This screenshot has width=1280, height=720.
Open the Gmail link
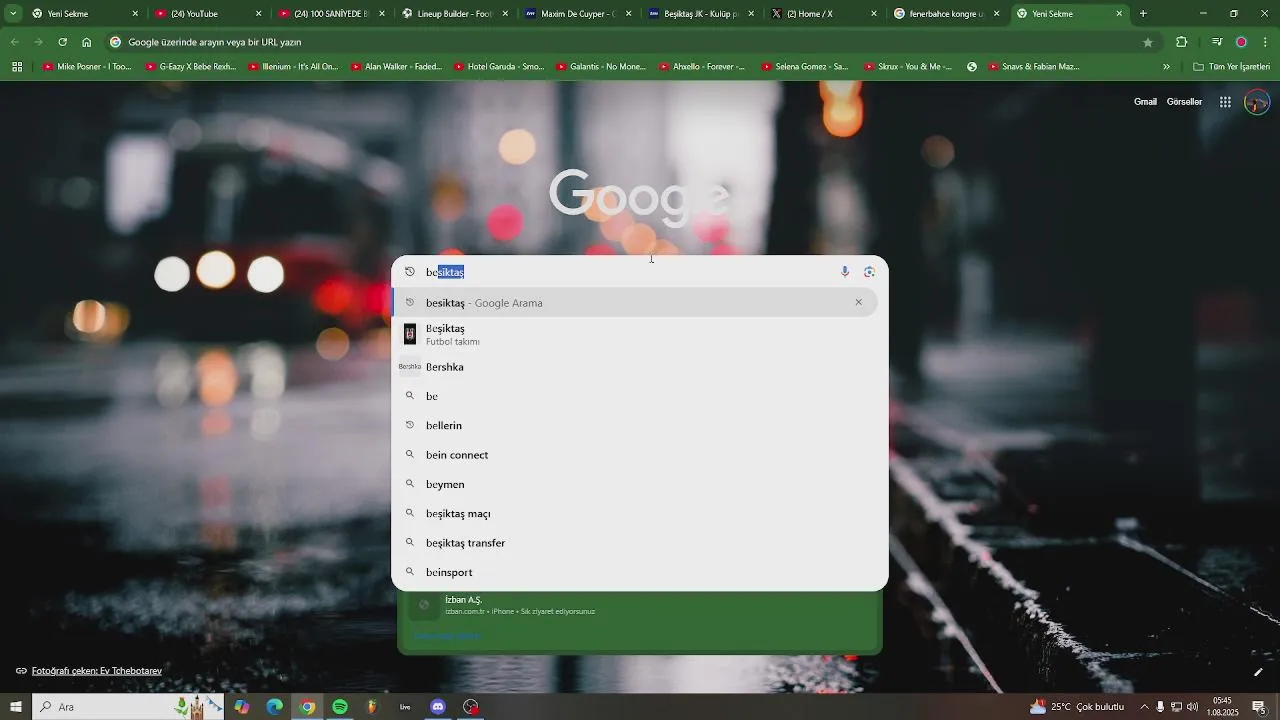tap(1145, 102)
